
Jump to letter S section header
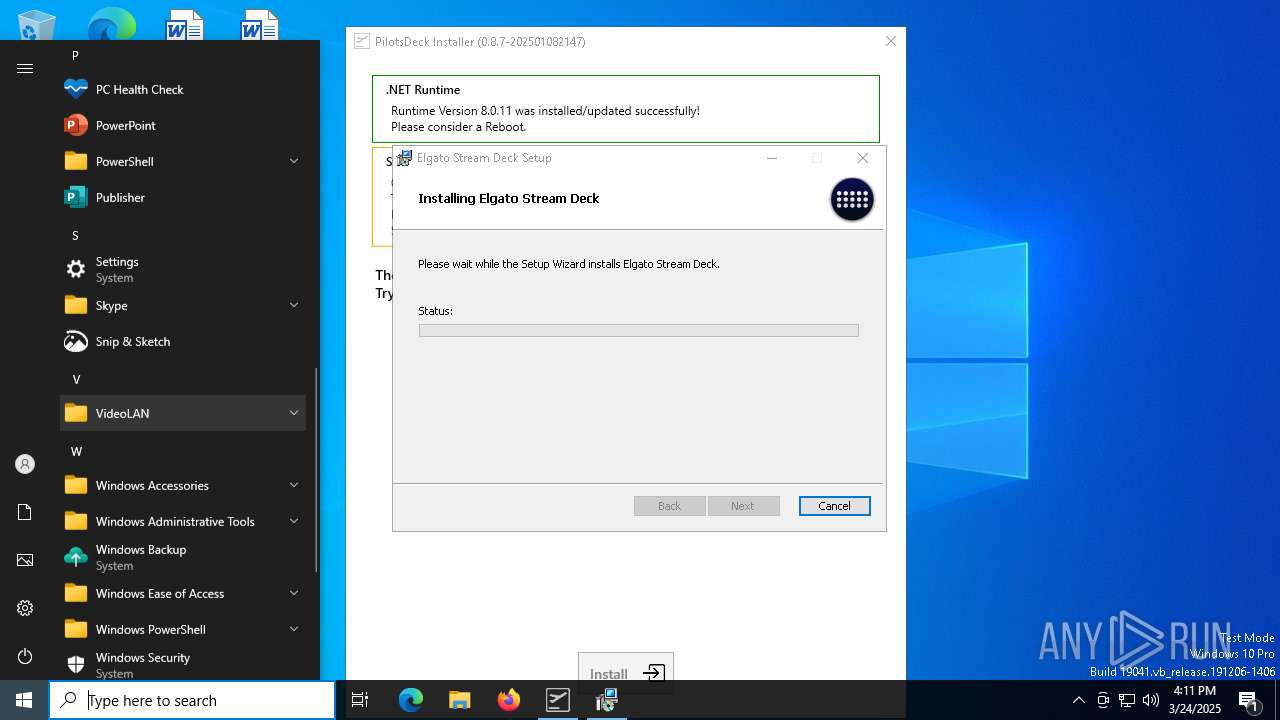[75, 235]
